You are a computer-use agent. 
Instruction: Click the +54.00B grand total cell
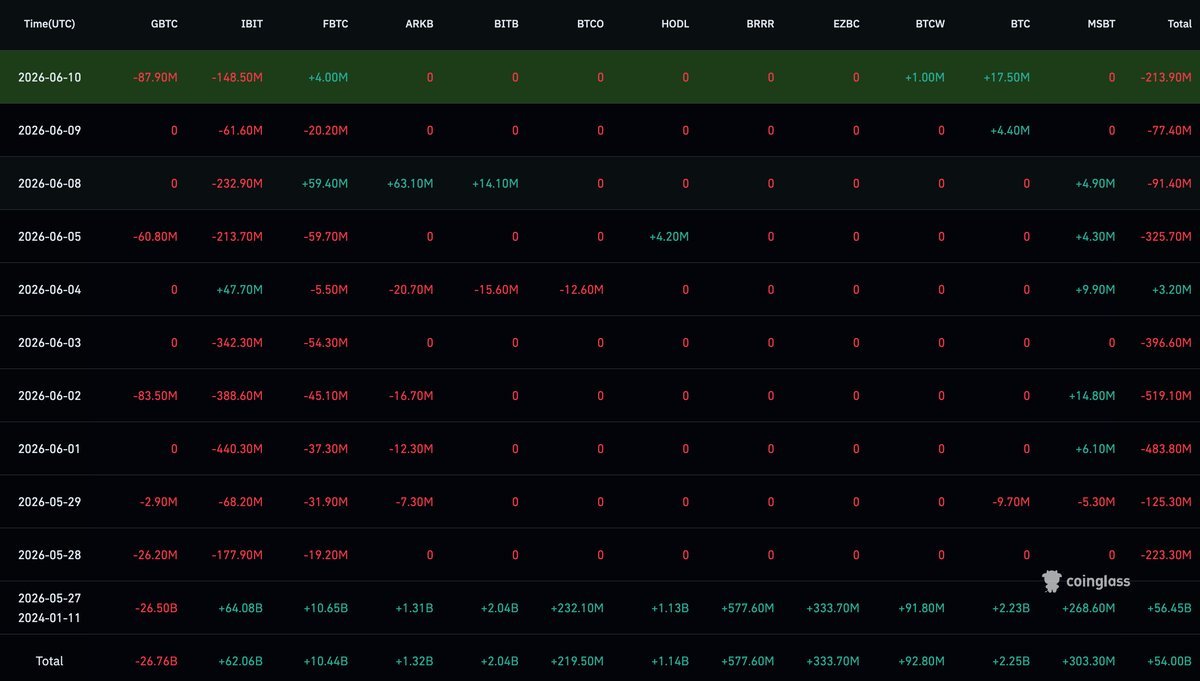(x=1169, y=661)
